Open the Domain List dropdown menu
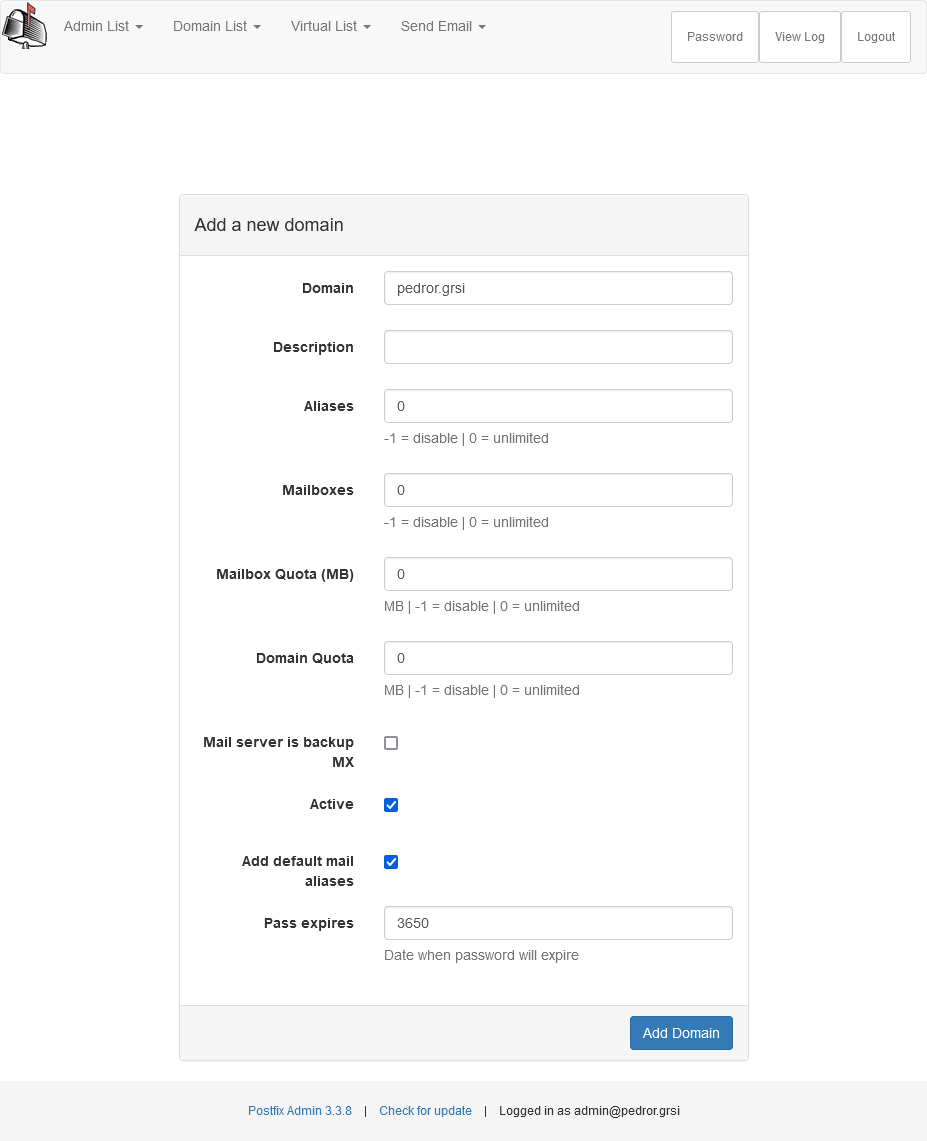The width and height of the screenshot is (927, 1141). pyautogui.click(x=216, y=26)
